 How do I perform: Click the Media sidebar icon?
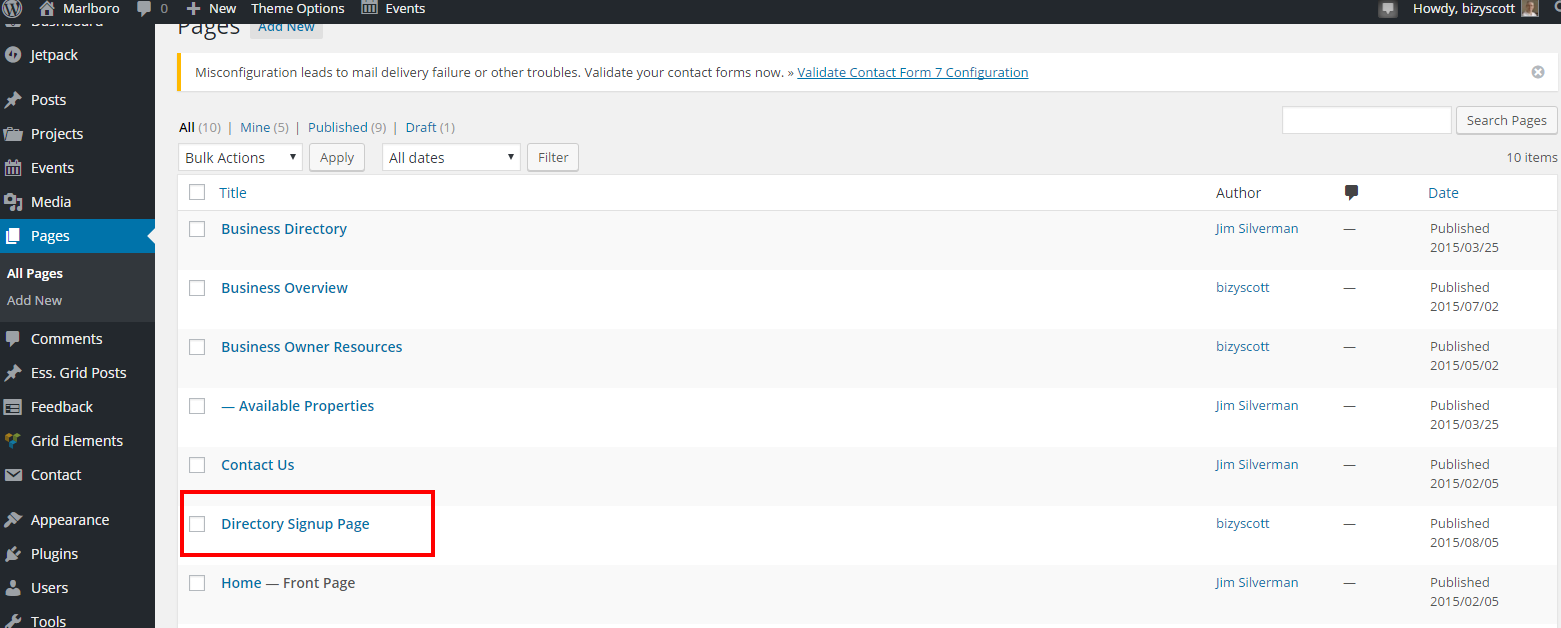13,202
